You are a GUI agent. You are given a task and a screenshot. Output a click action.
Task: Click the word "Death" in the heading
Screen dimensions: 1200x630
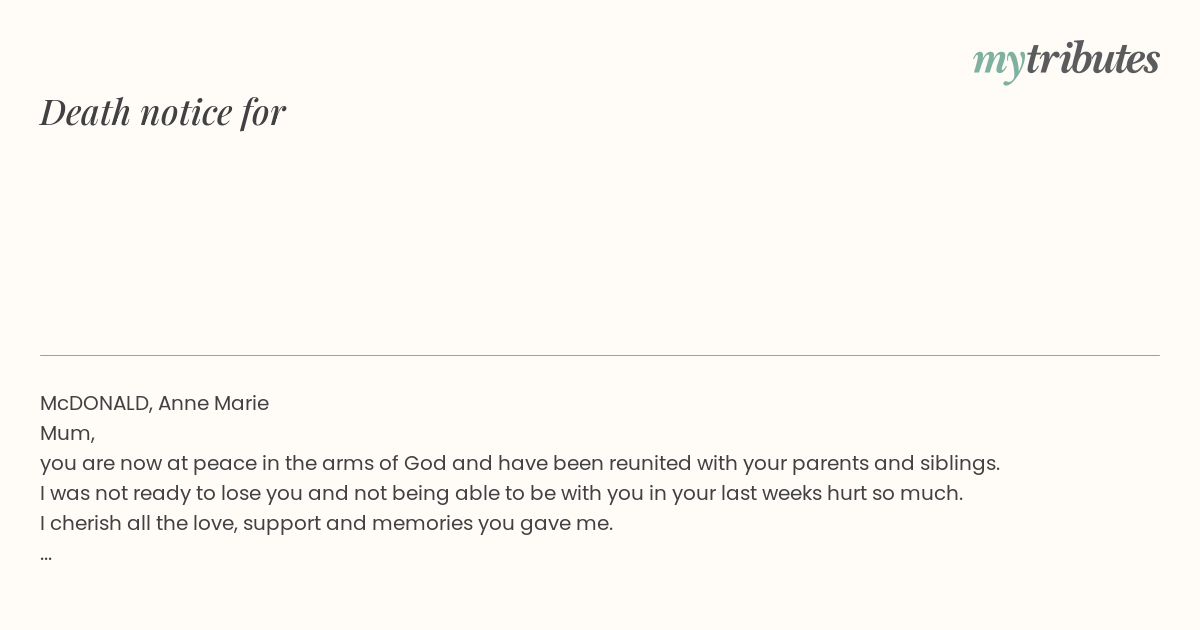click(x=86, y=112)
